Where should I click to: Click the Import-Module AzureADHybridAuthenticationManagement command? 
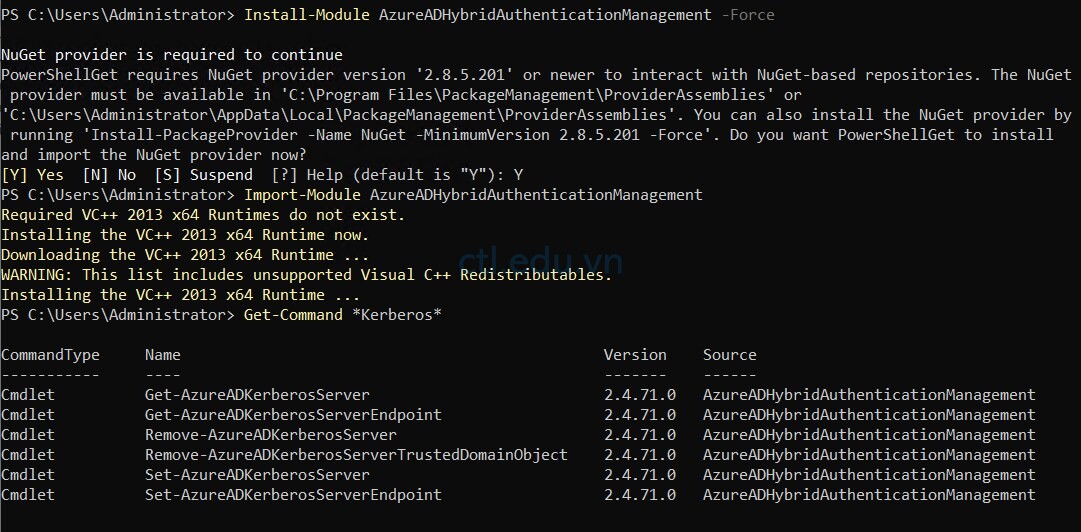pos(473,195)
